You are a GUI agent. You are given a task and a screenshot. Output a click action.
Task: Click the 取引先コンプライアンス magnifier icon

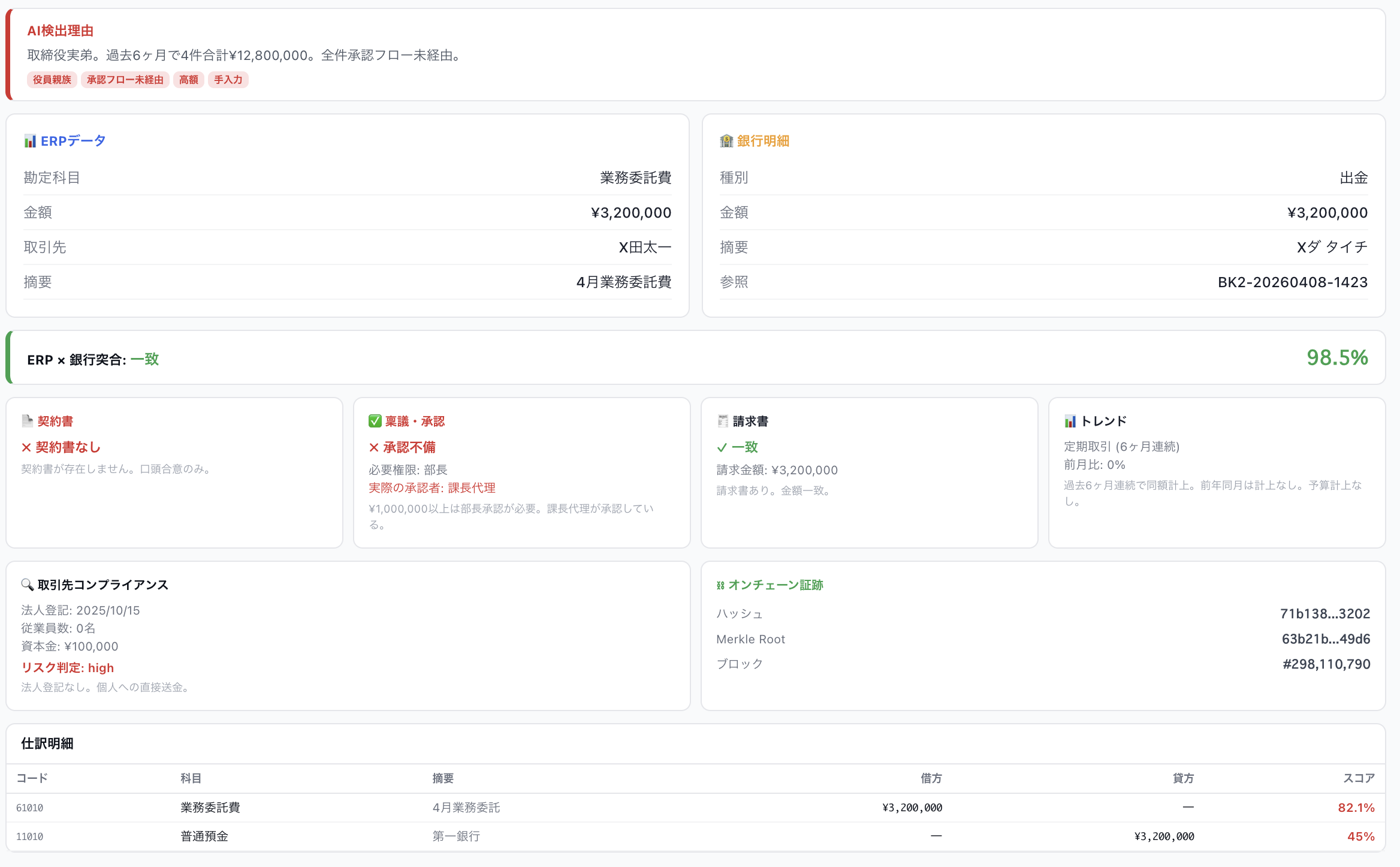point(28,585)
